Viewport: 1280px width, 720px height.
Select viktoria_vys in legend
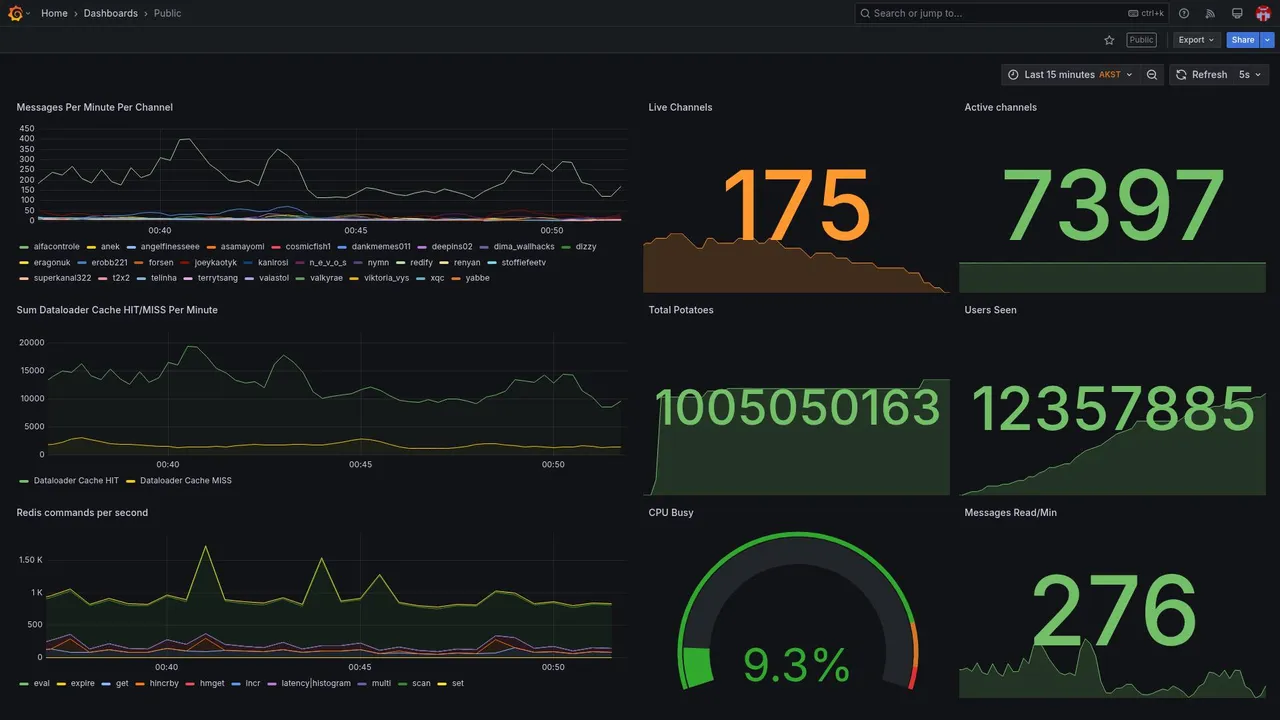pos(386,278)
